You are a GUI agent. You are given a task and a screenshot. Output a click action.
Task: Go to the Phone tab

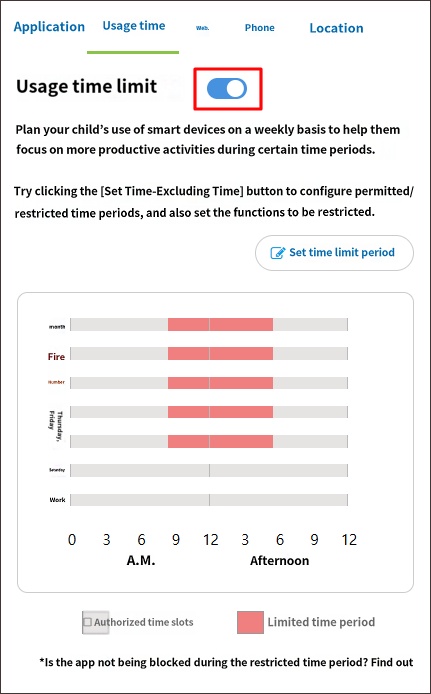pos(259,27)
